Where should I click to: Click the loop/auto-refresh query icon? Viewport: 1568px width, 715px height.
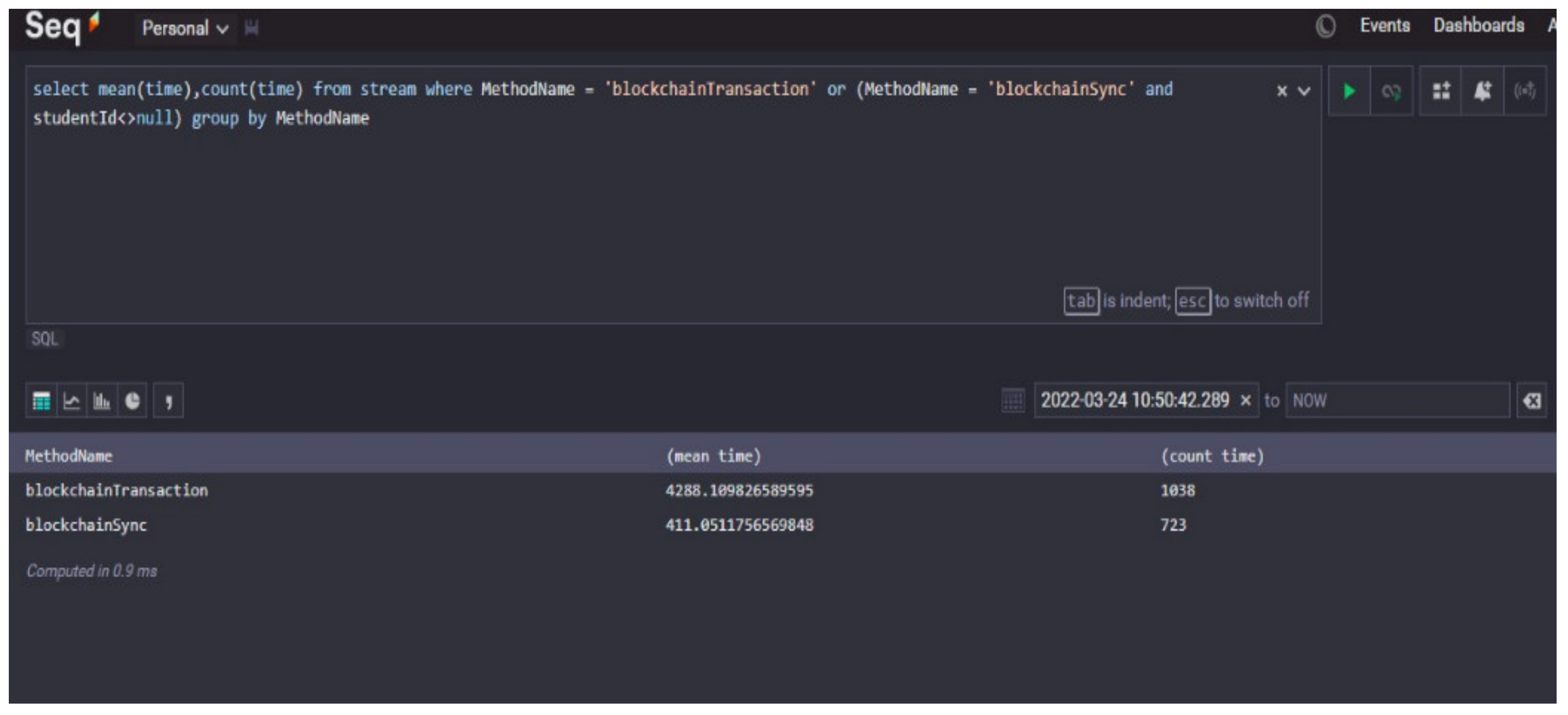tap(1391, 91)
